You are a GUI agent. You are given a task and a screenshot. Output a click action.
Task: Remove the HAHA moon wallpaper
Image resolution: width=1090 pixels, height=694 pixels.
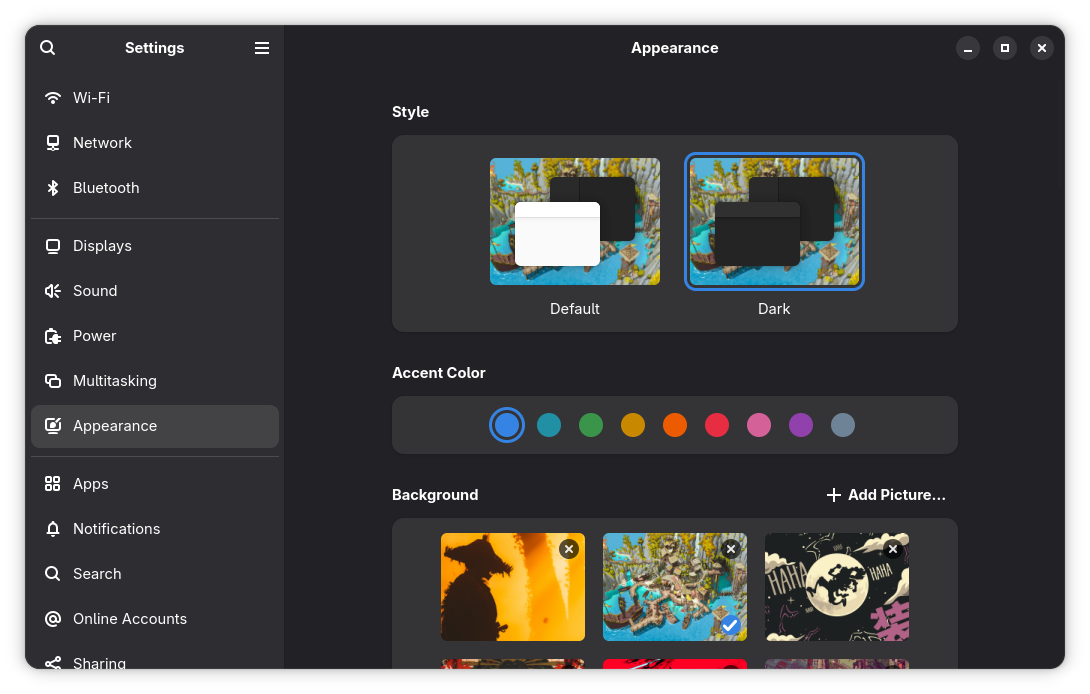tap(893, 549)
